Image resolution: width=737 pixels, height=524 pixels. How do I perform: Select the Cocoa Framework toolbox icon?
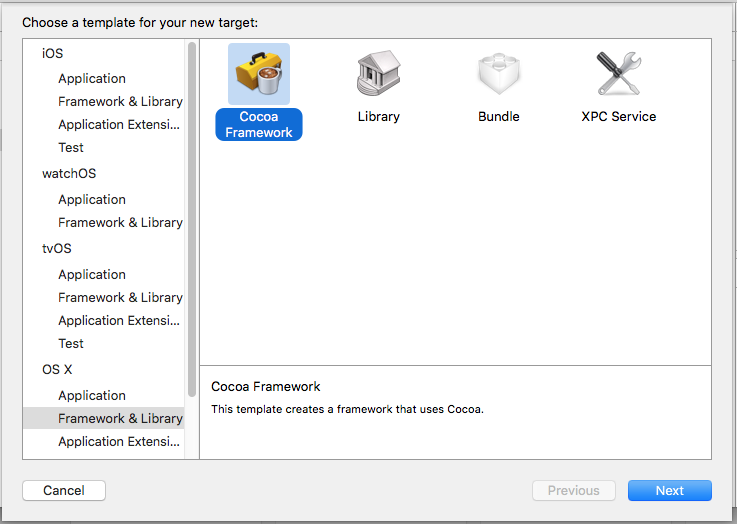pyautogui.click(x=259, y=73)
